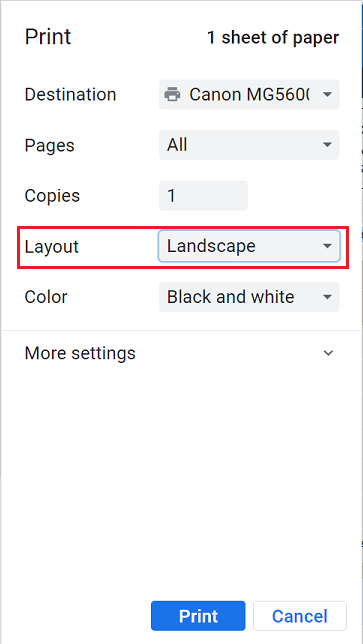Viewport: 363px width, 644px height.
Task: Click the Copies label text
Action: click(52, 196)
